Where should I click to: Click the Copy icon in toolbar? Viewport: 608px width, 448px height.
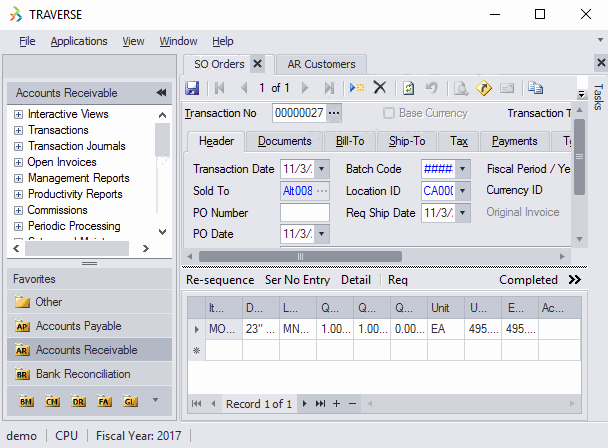click(536, 88)
